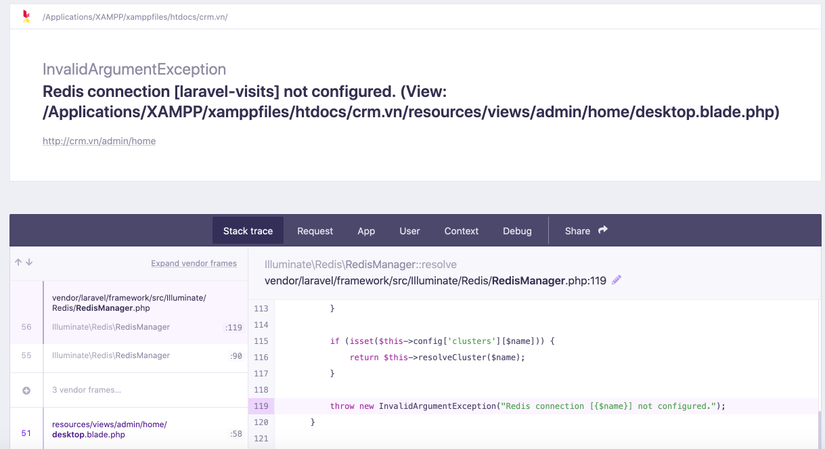Open the User tab
The width and height of the screenshot is (825, 449).
(410, 231)
